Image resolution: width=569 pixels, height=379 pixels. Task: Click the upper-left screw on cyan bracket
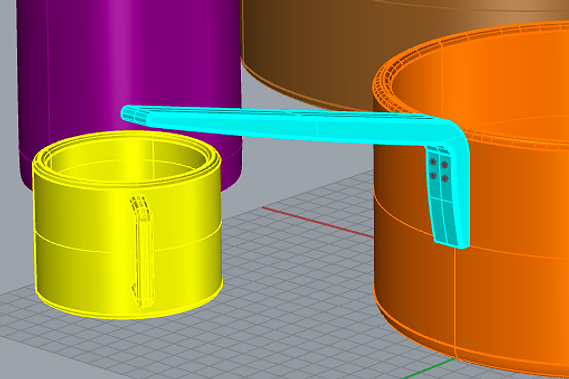[x=433, y=162]
